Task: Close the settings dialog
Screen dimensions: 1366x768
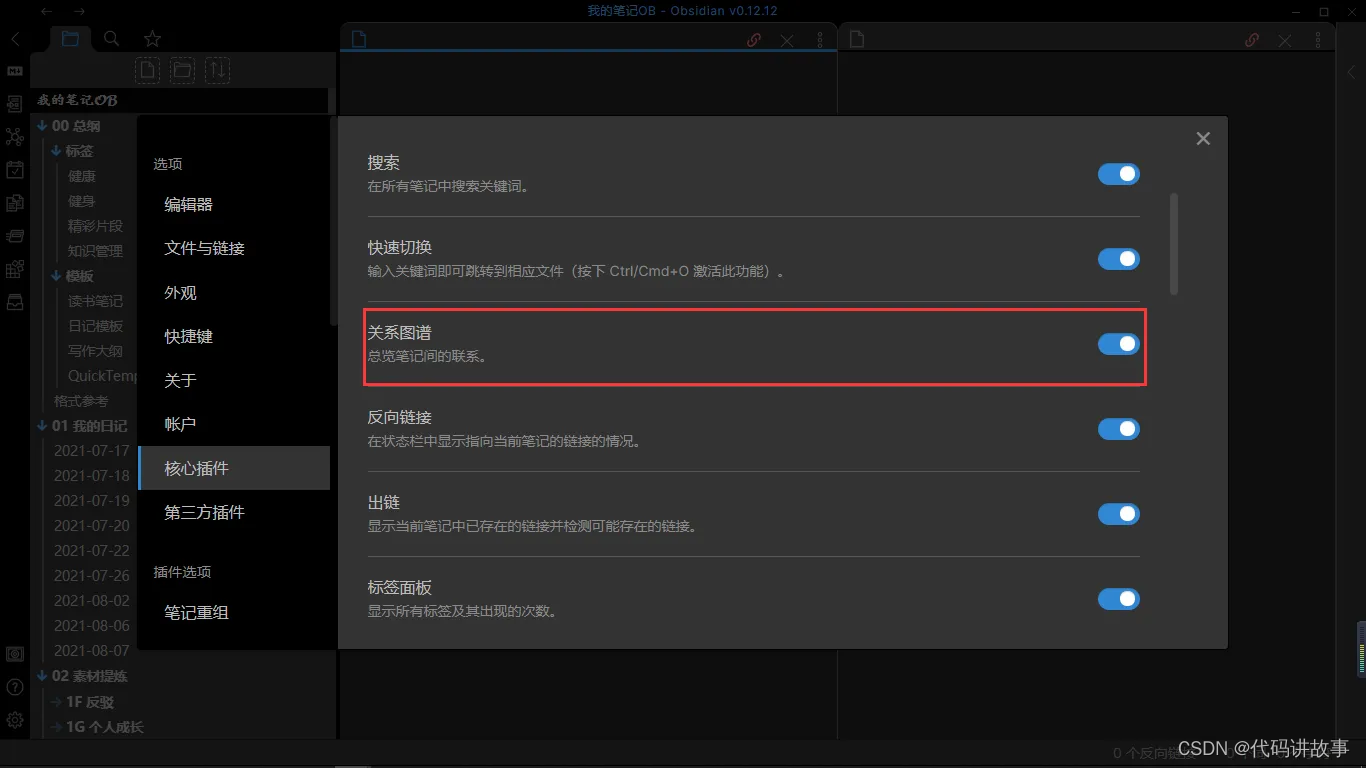Action: click(x=1203, y=139)
